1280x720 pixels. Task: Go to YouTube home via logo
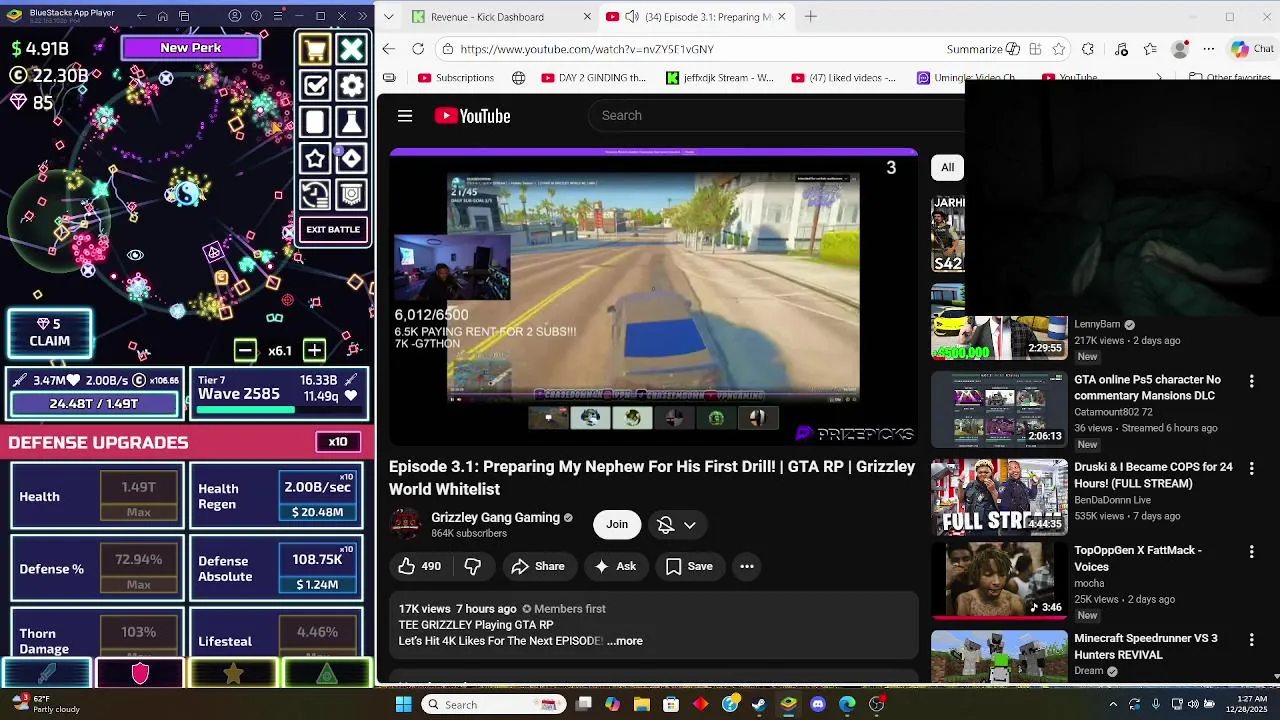472,116
